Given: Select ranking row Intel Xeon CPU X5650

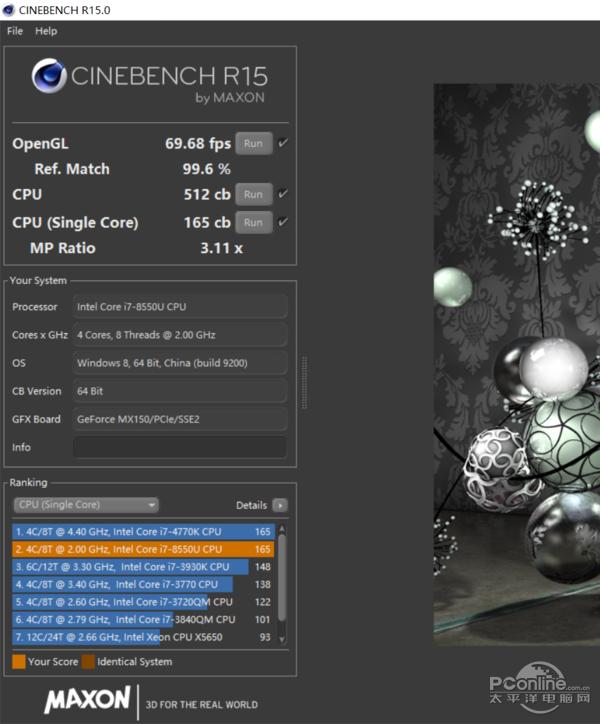Looking at the screenshot, I should 143,637.
